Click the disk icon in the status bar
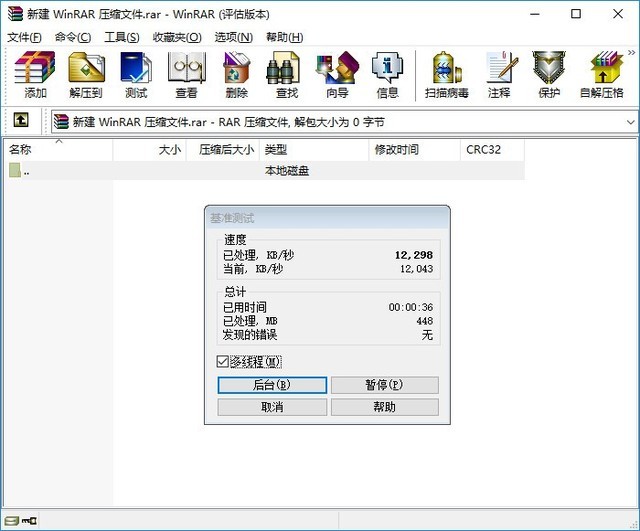Viewport: 640px width, 531px height. tap(11, 520)
